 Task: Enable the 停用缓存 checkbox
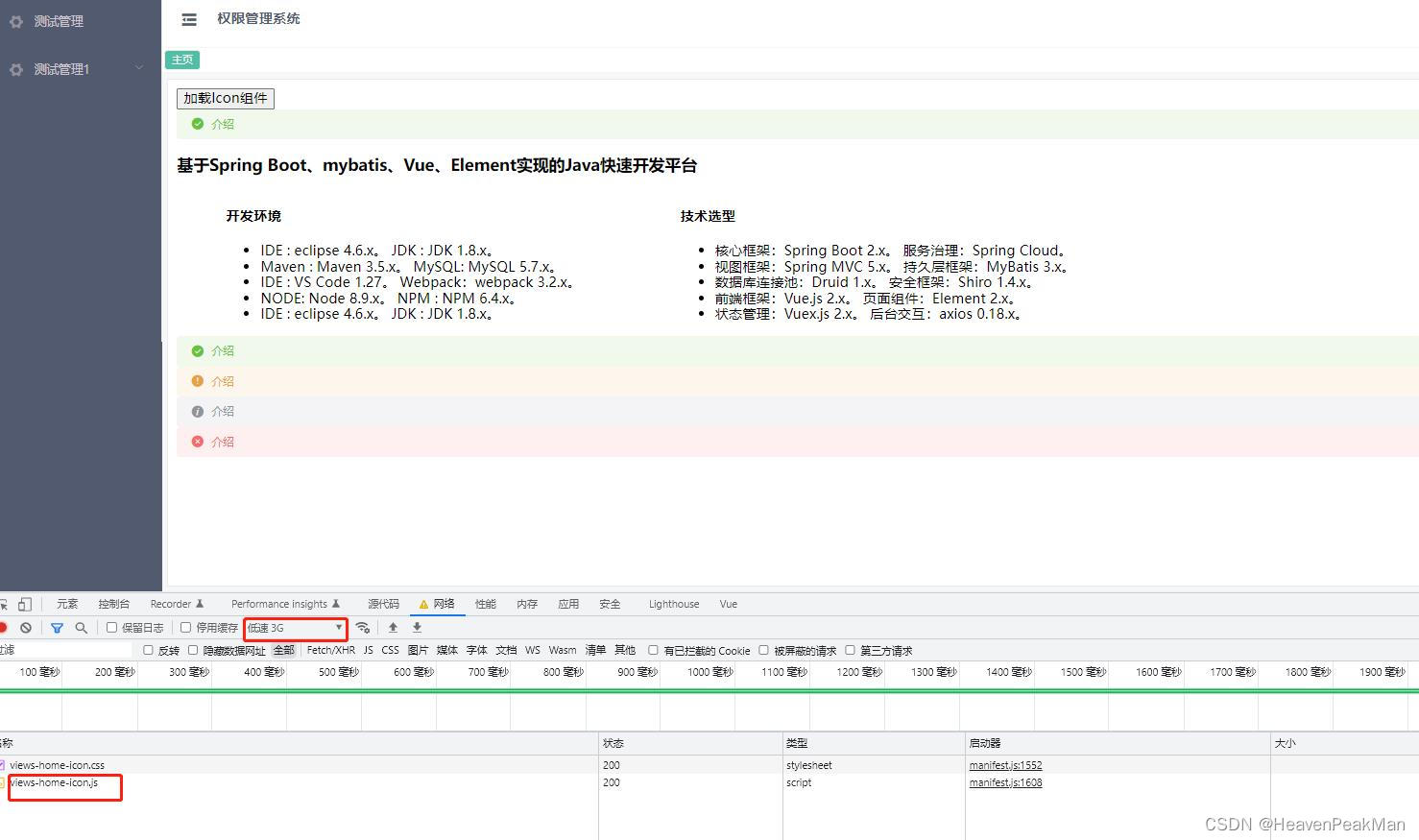[186, 628]
